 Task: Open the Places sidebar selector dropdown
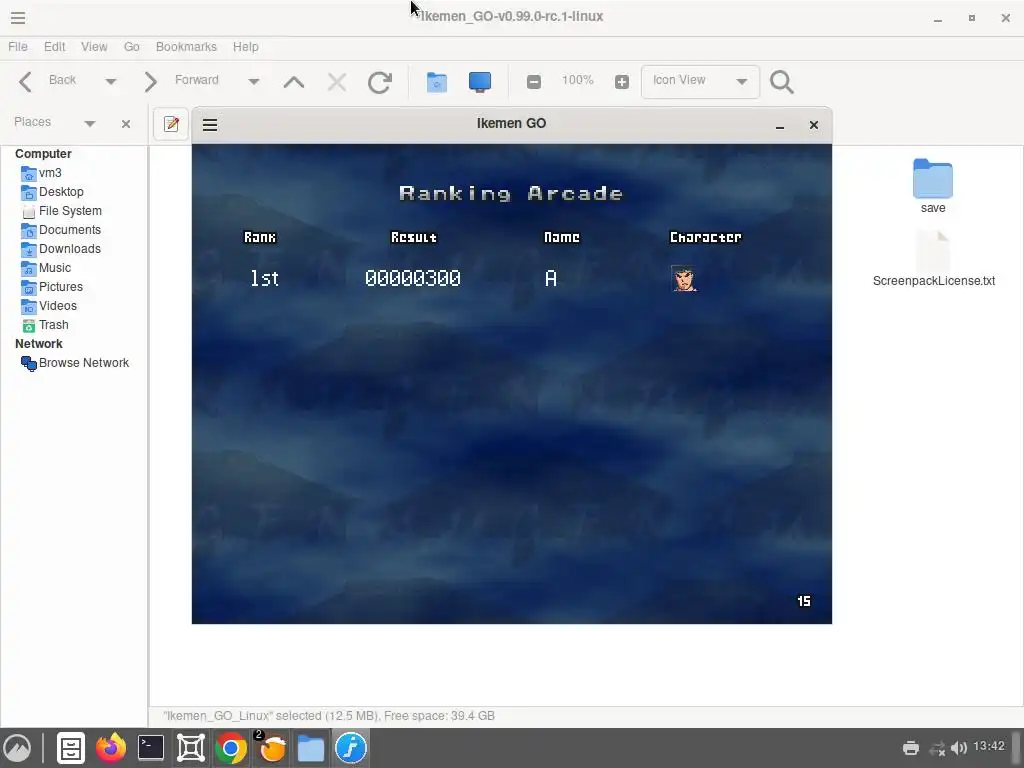click(89, 123)
